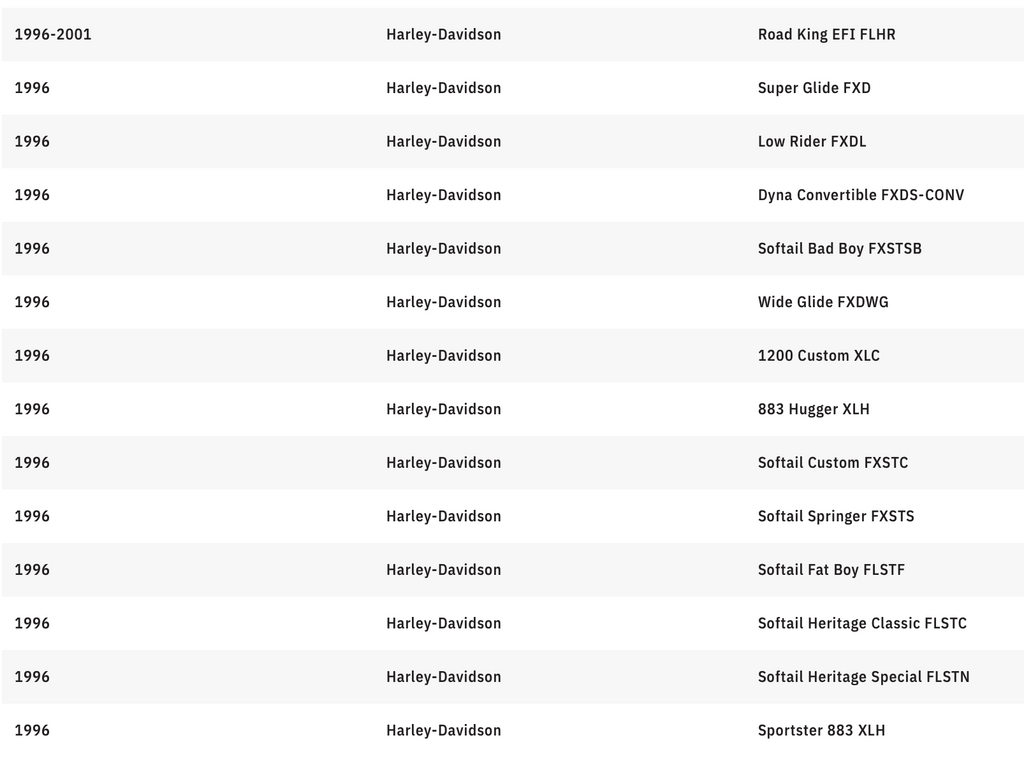
Task: Select the 1200 Custom XLC entry
Action: [819, 355]
